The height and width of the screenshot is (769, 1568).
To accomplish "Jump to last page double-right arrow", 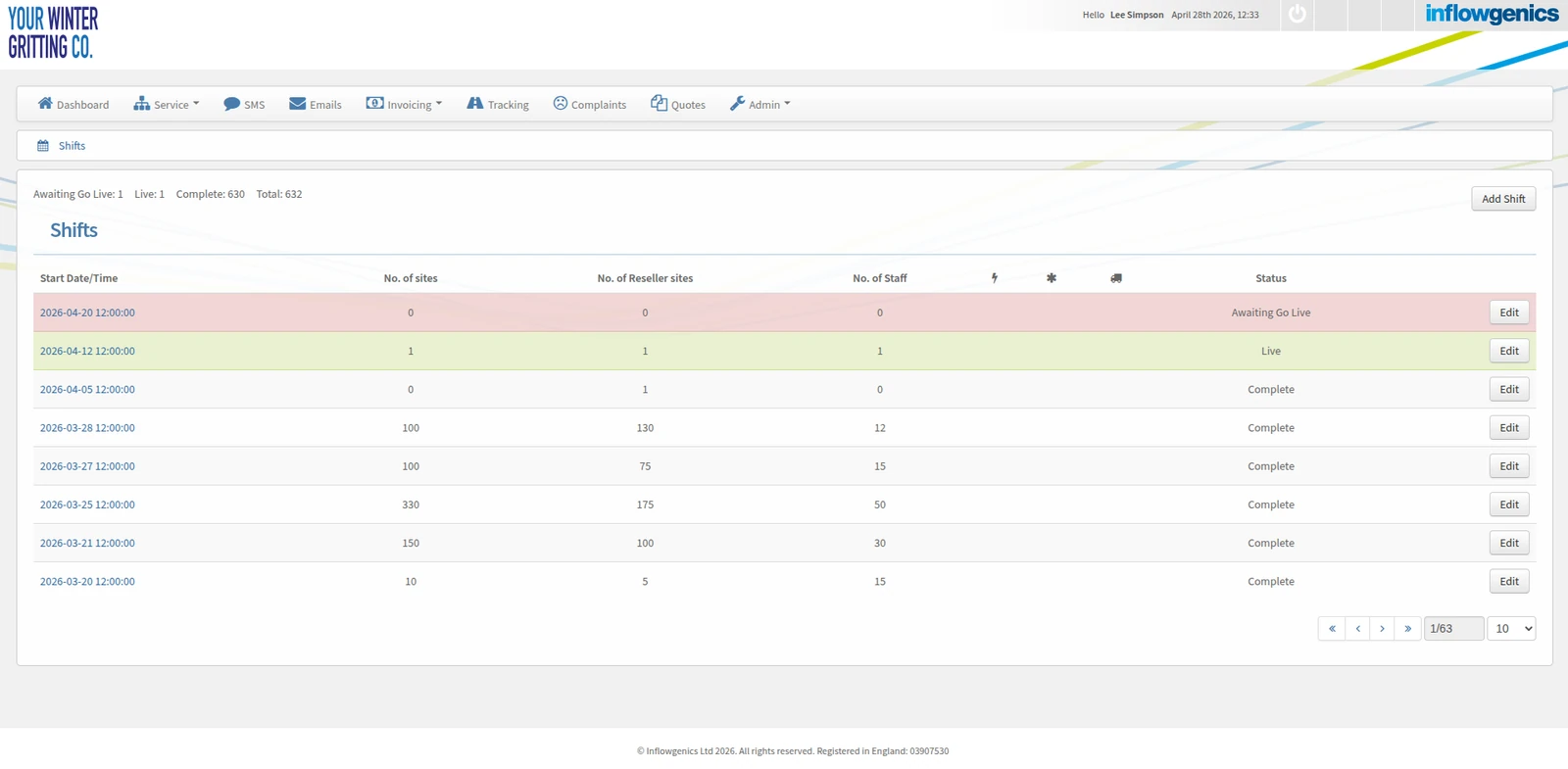I will tap(1407, 629).
